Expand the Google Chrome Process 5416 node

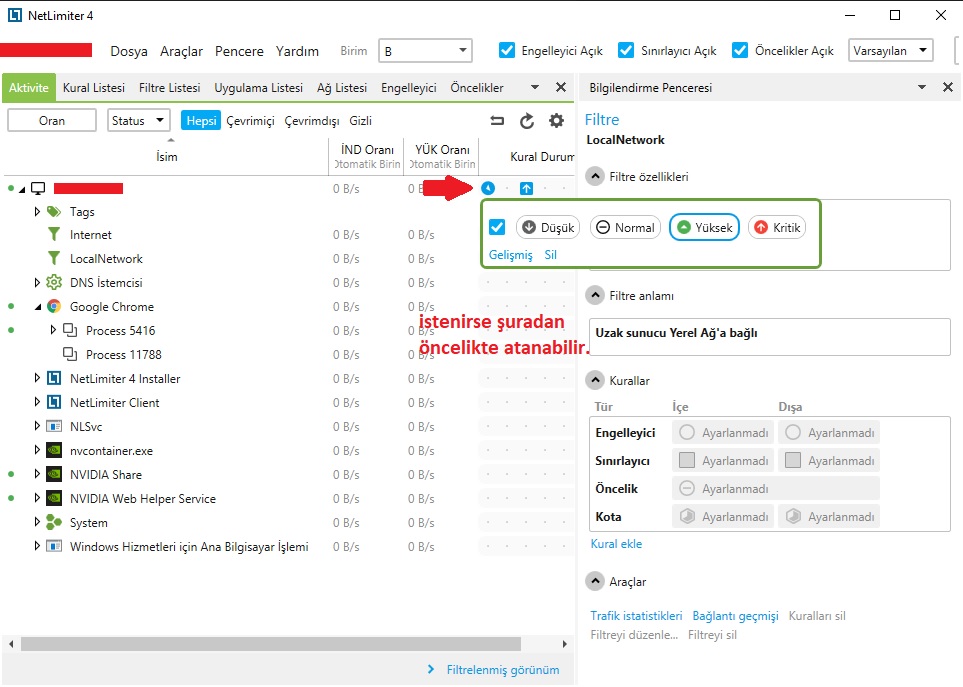coord(53,330)
